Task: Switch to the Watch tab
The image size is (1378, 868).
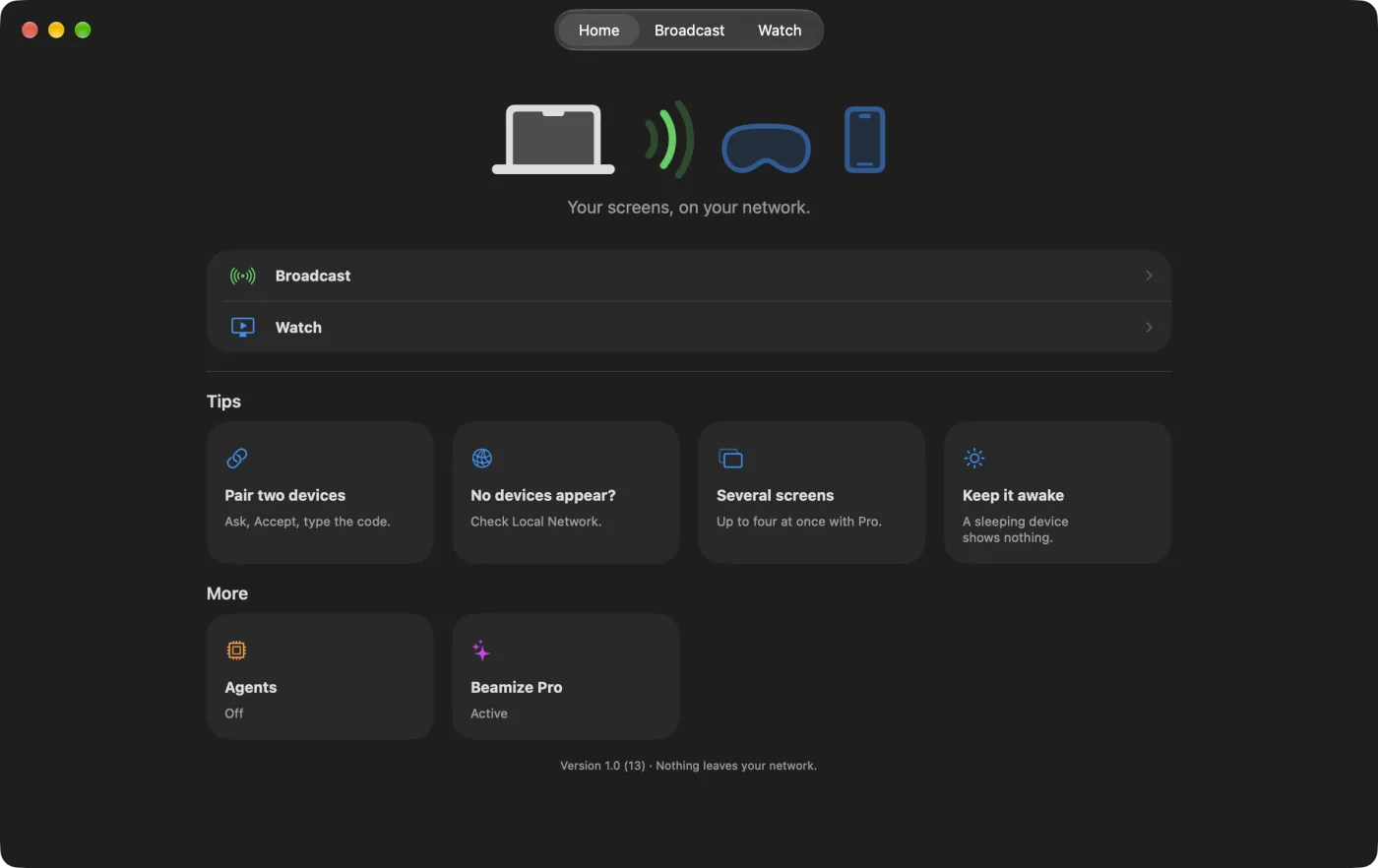Action: 780,31
